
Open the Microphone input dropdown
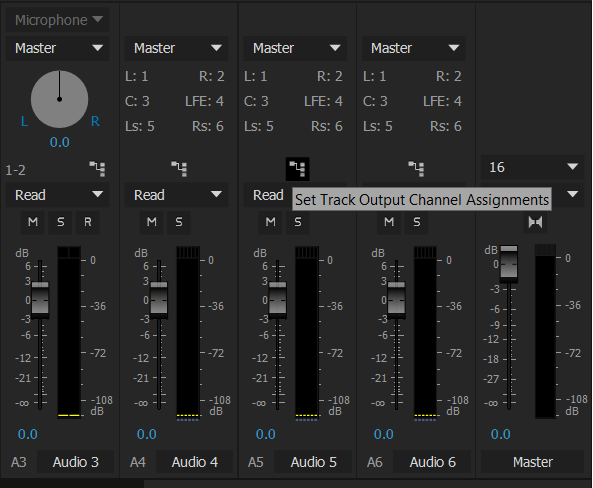click(x=57, y=20)
